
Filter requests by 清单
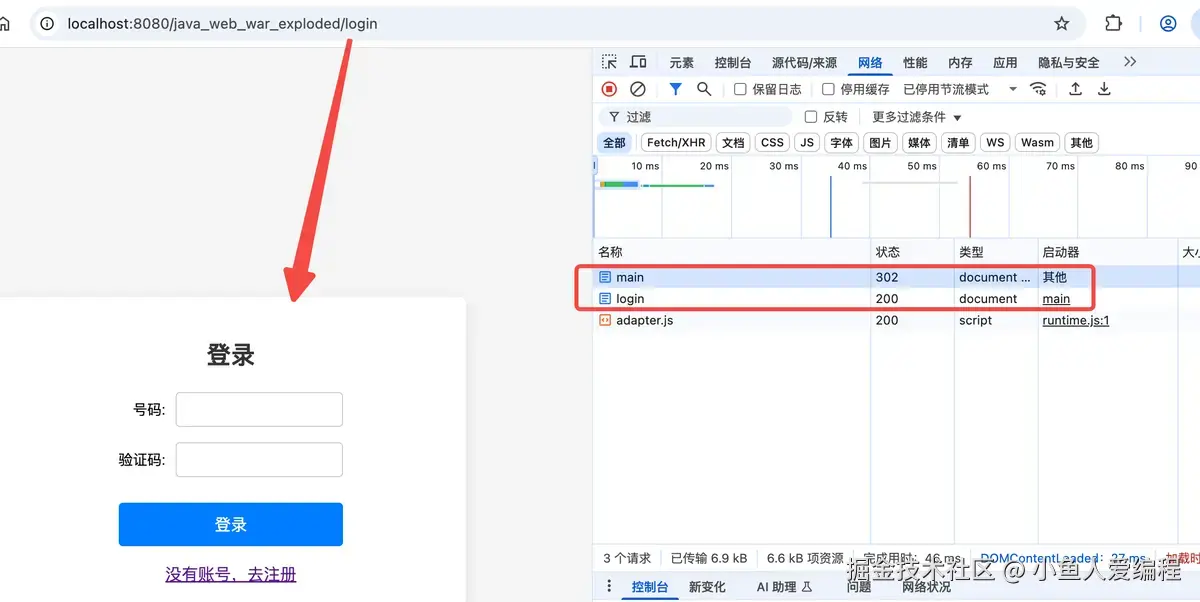[x=958, y=143]
